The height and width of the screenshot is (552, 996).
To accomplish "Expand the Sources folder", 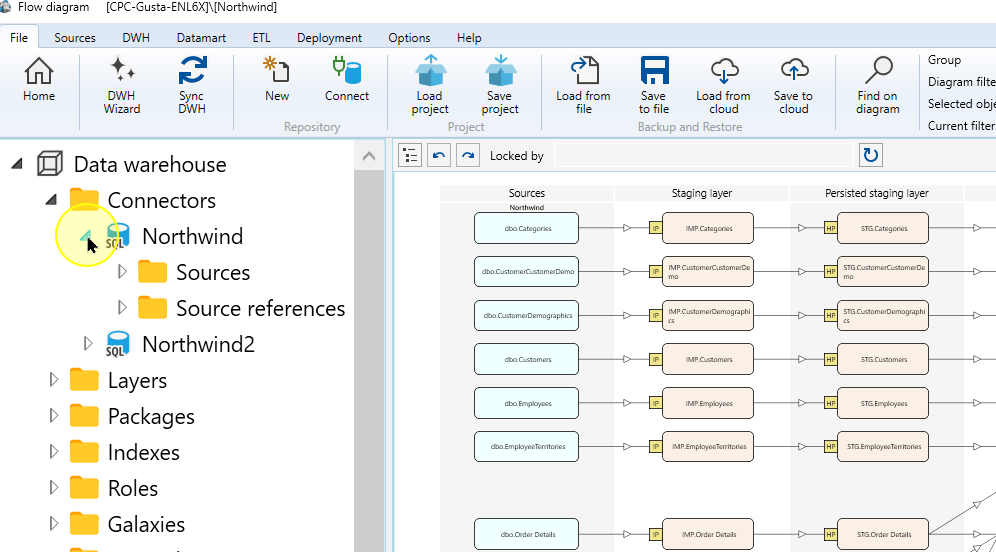I will 122,272.
